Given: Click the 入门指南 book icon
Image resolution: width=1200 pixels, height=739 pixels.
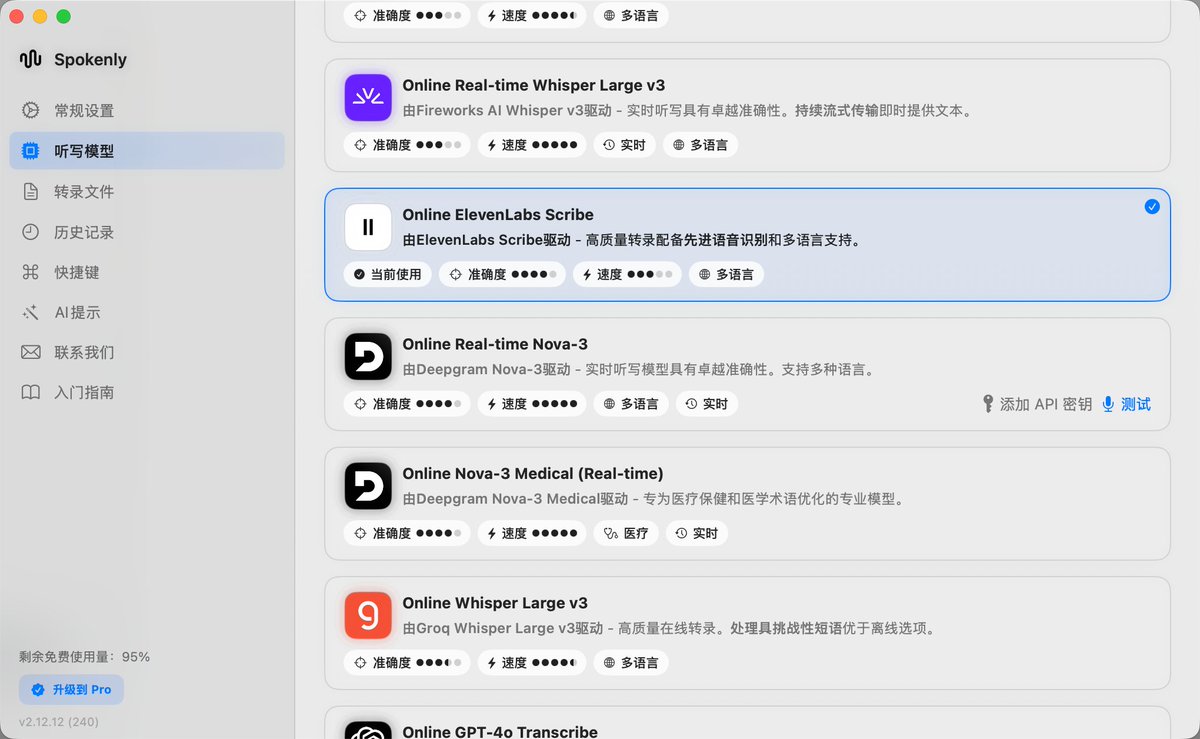Looking at the screenshot, I should click(31, 393).
